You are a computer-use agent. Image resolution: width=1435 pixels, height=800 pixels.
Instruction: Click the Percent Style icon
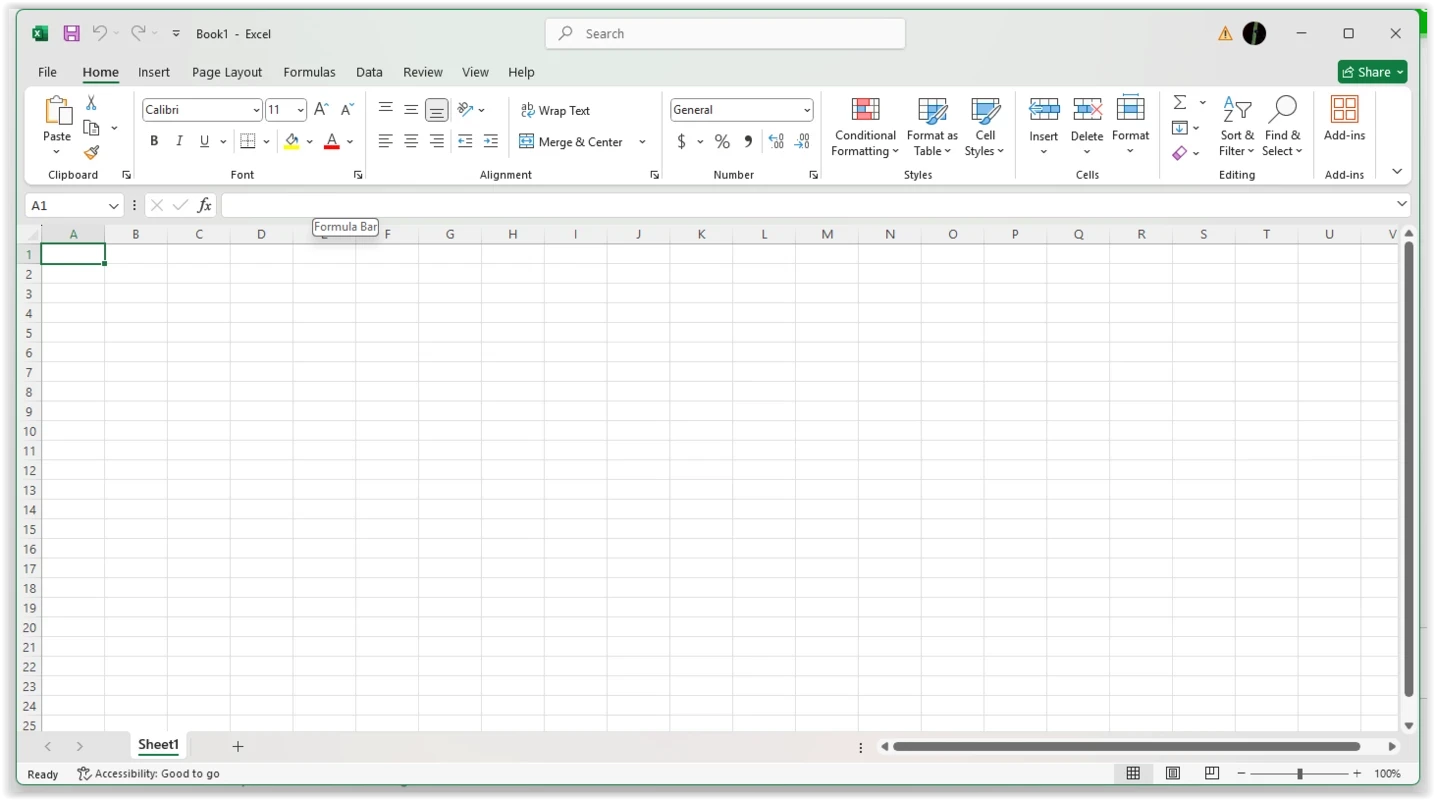tap(722, 142)
